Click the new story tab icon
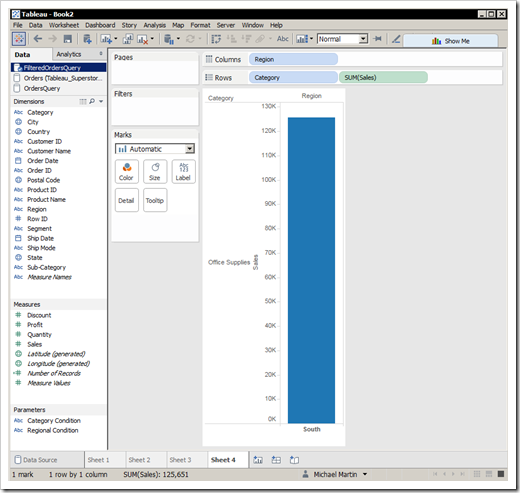Image resolution: width=520 pixels, height=493 pixels. point(294,460)
